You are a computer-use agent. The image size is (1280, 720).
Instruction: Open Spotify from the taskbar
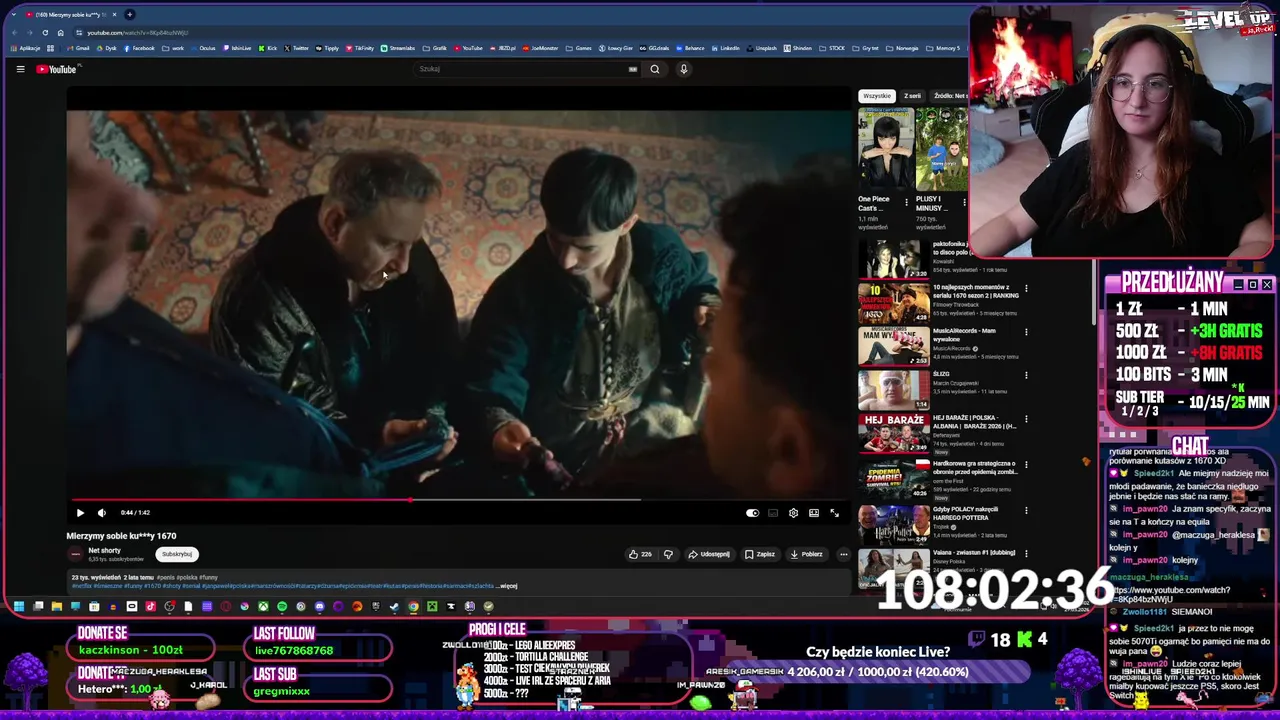tap(282, 606)
